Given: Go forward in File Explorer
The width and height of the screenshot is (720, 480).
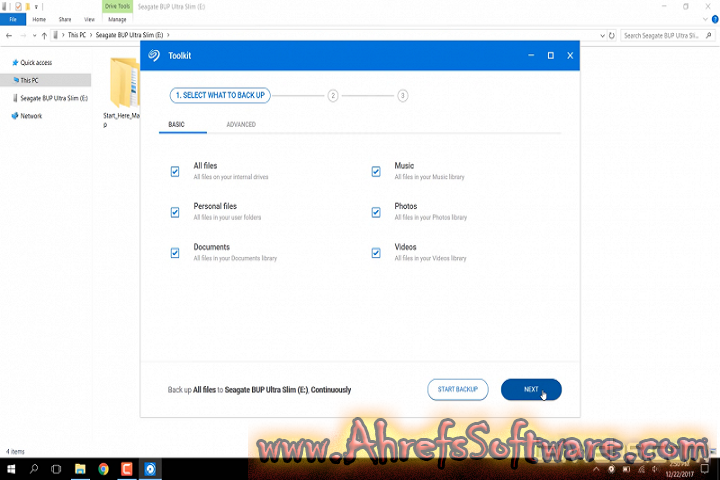Looking at the screenshot, I should [x=23, y=35].
